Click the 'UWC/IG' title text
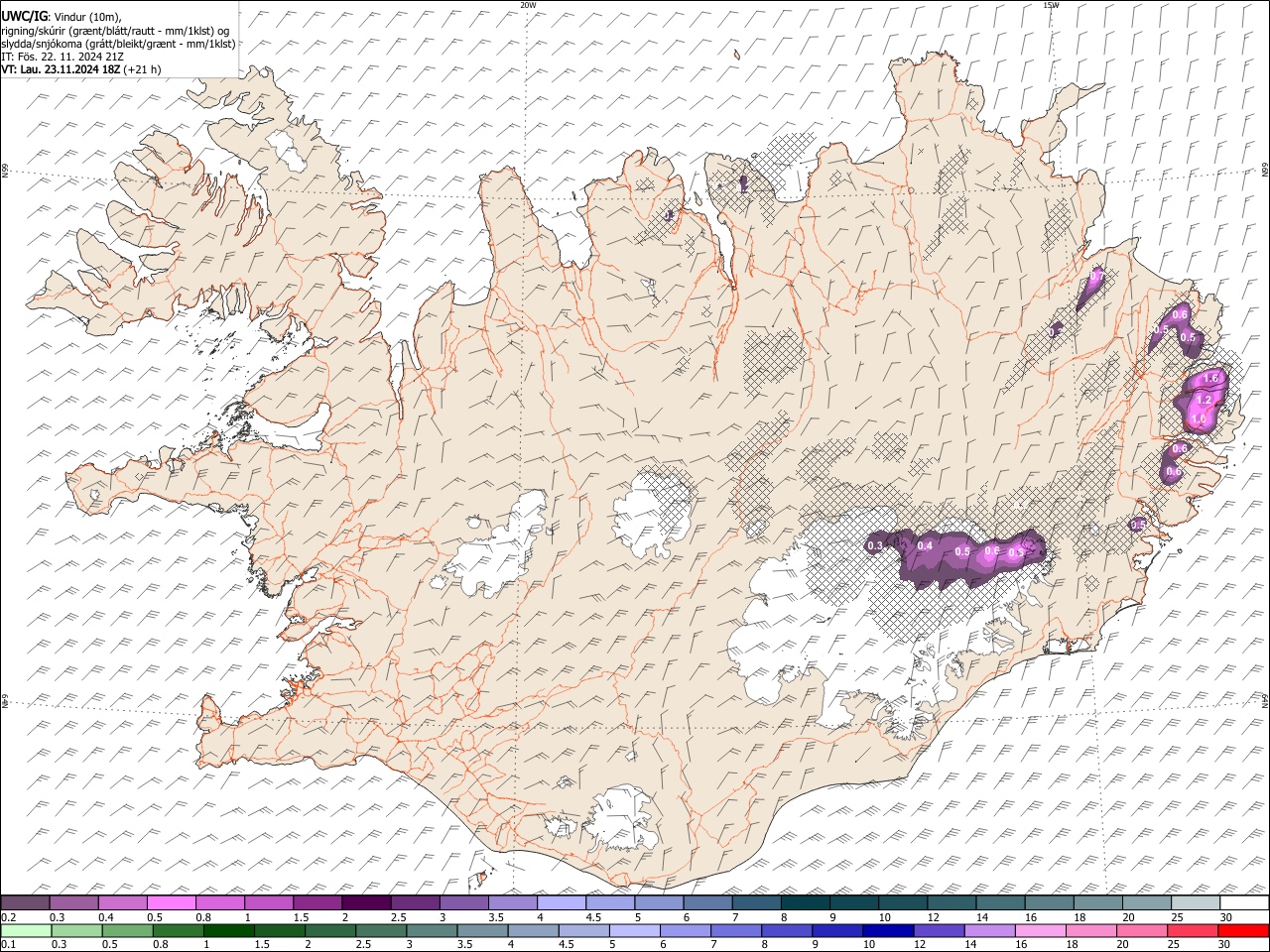The height and width of the screenshot is (952, 1270). tap(25, 16)
